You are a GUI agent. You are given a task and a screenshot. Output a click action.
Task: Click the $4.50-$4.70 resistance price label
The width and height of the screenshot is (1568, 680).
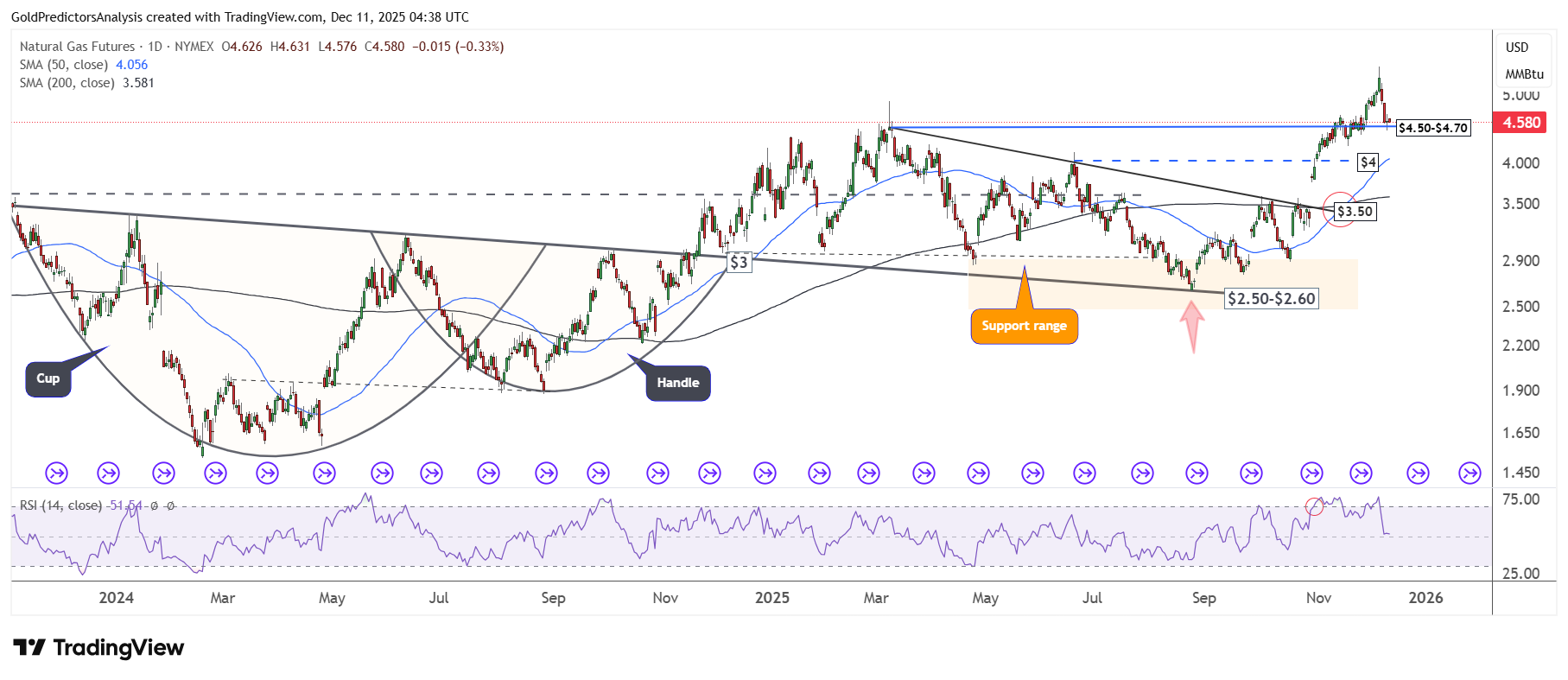(x=1433, y=128)
